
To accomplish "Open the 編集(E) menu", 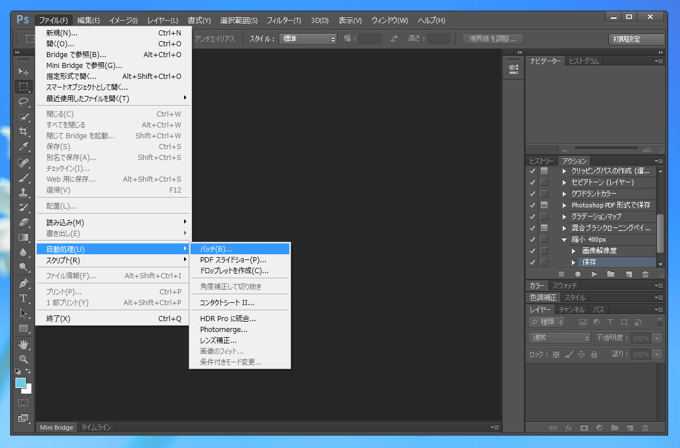I will coord(88,20).
